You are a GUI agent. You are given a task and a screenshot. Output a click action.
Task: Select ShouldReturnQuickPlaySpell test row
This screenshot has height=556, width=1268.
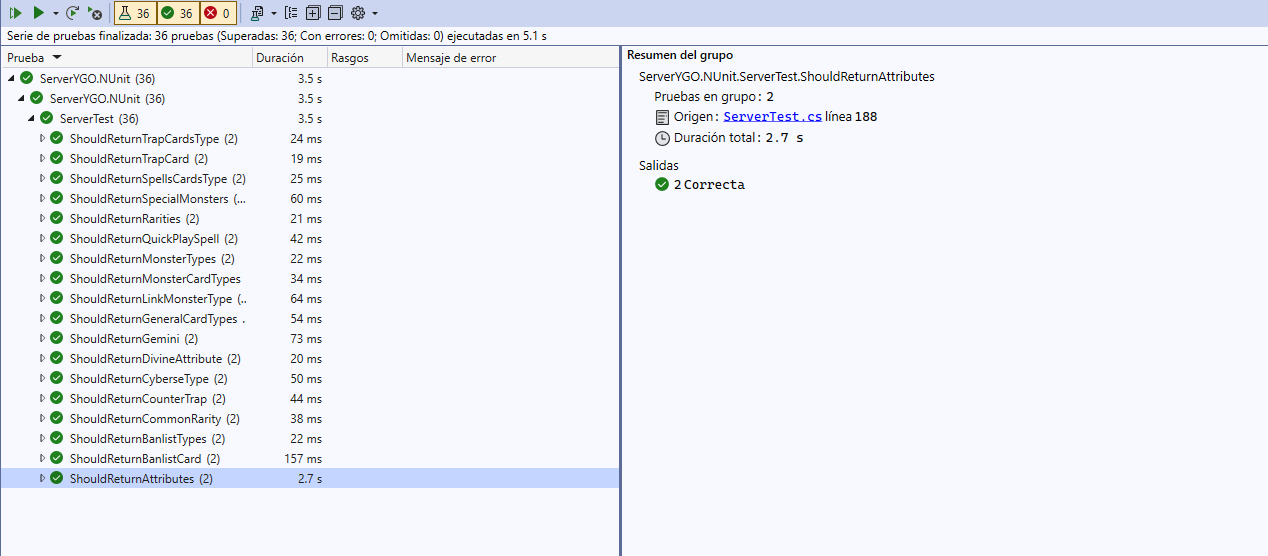coord(310,238)
